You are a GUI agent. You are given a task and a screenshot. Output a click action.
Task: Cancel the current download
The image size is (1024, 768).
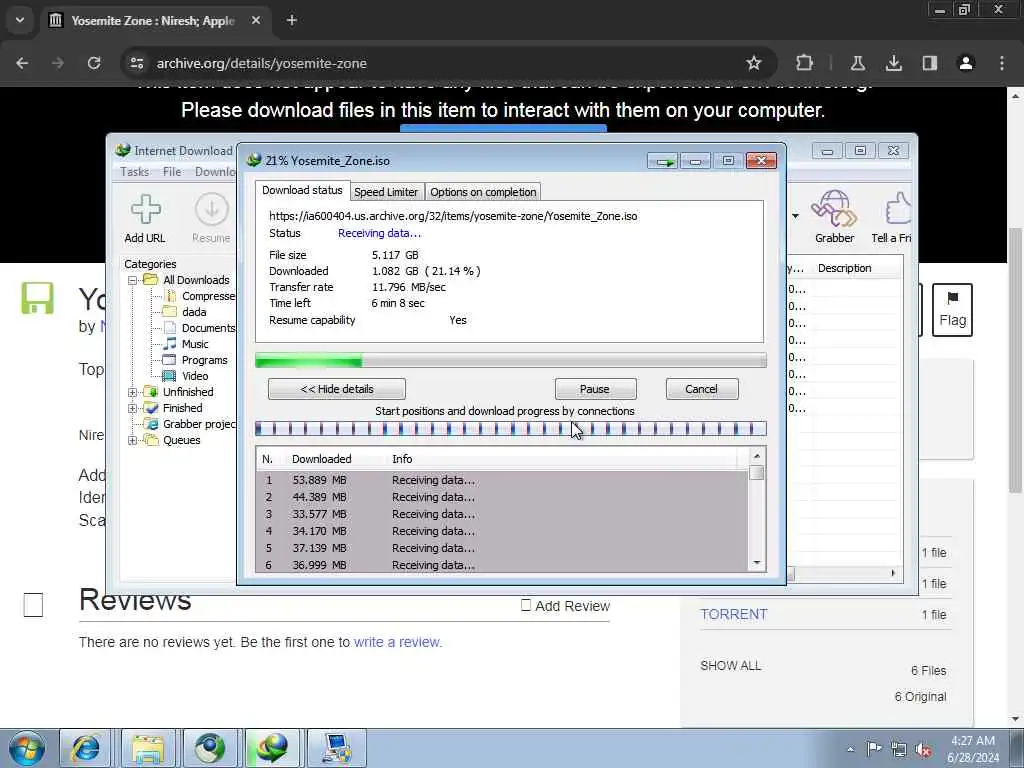(702, 389)
